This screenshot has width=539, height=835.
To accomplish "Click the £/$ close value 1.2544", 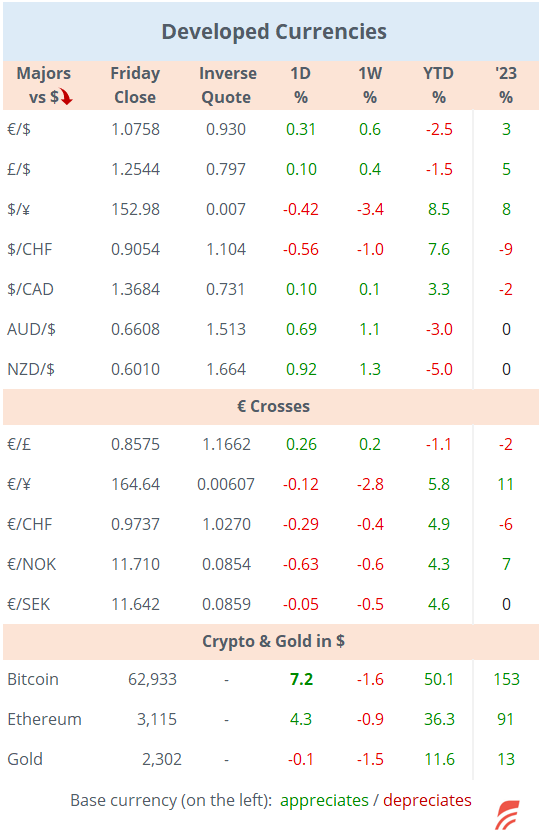I will (x=135, y=169).
